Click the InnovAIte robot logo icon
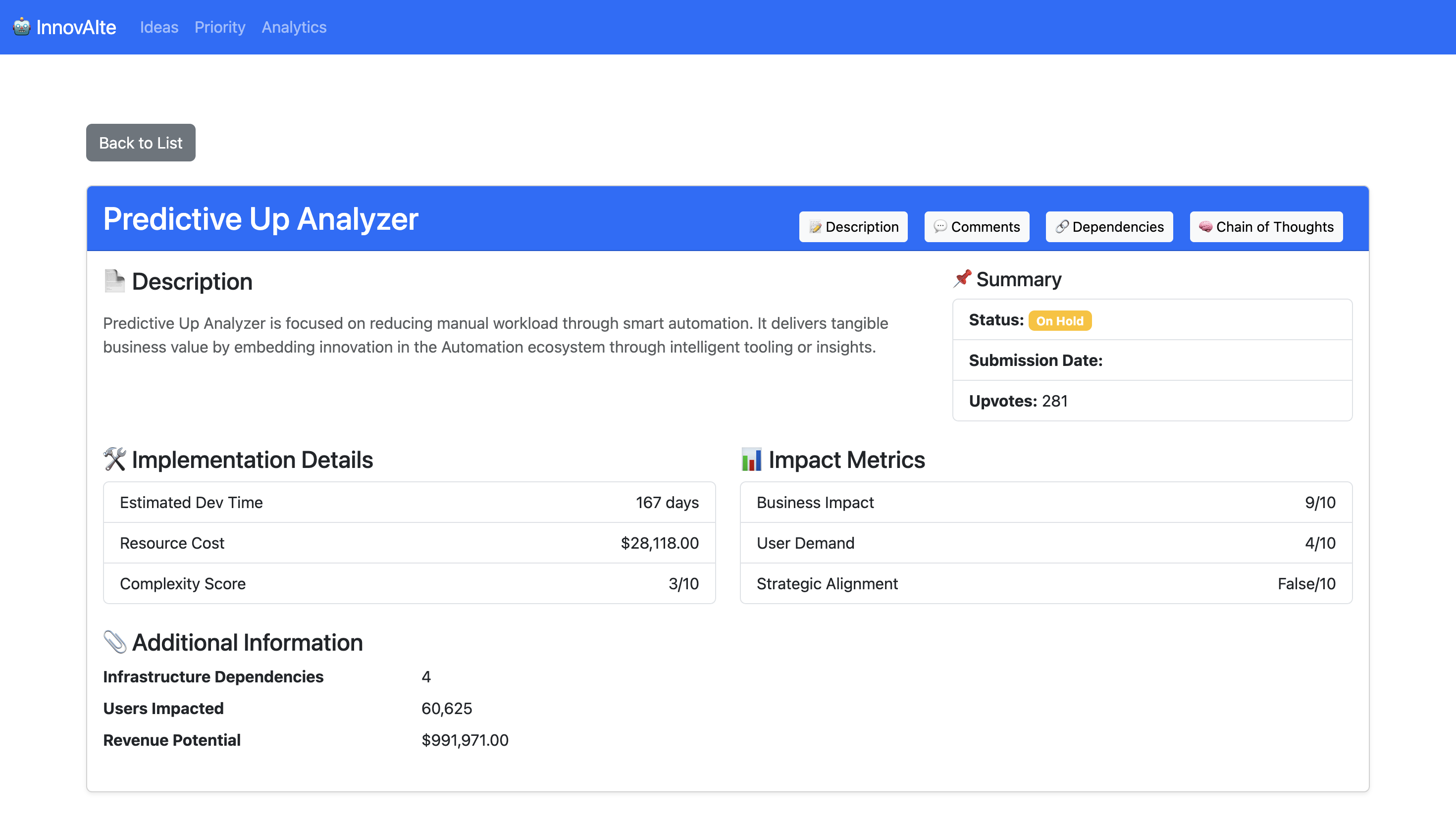 coord(21,27)
